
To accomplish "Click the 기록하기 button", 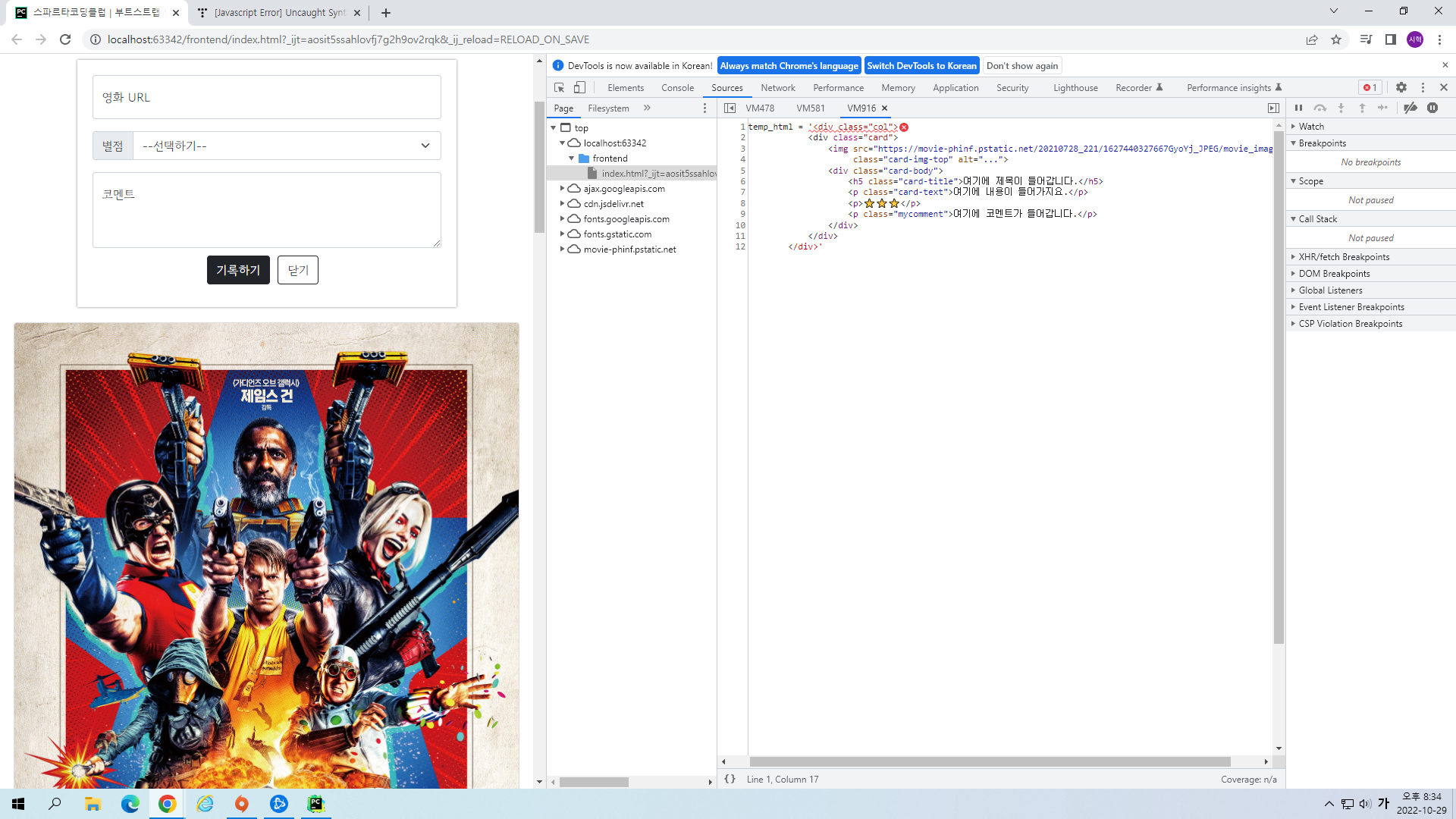I will 238,270.
